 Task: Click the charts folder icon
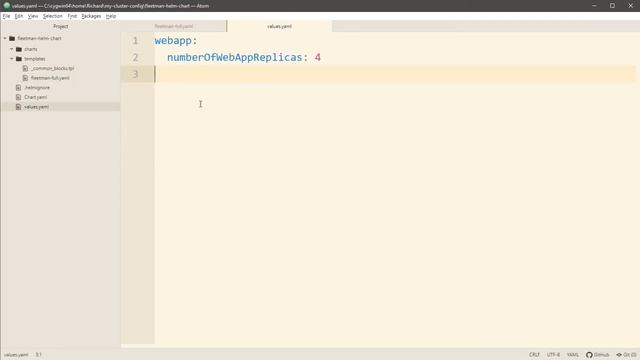pos(19,49)
